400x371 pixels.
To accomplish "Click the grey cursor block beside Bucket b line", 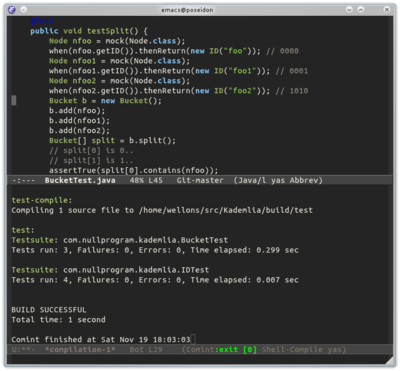I will coord(14,100).
